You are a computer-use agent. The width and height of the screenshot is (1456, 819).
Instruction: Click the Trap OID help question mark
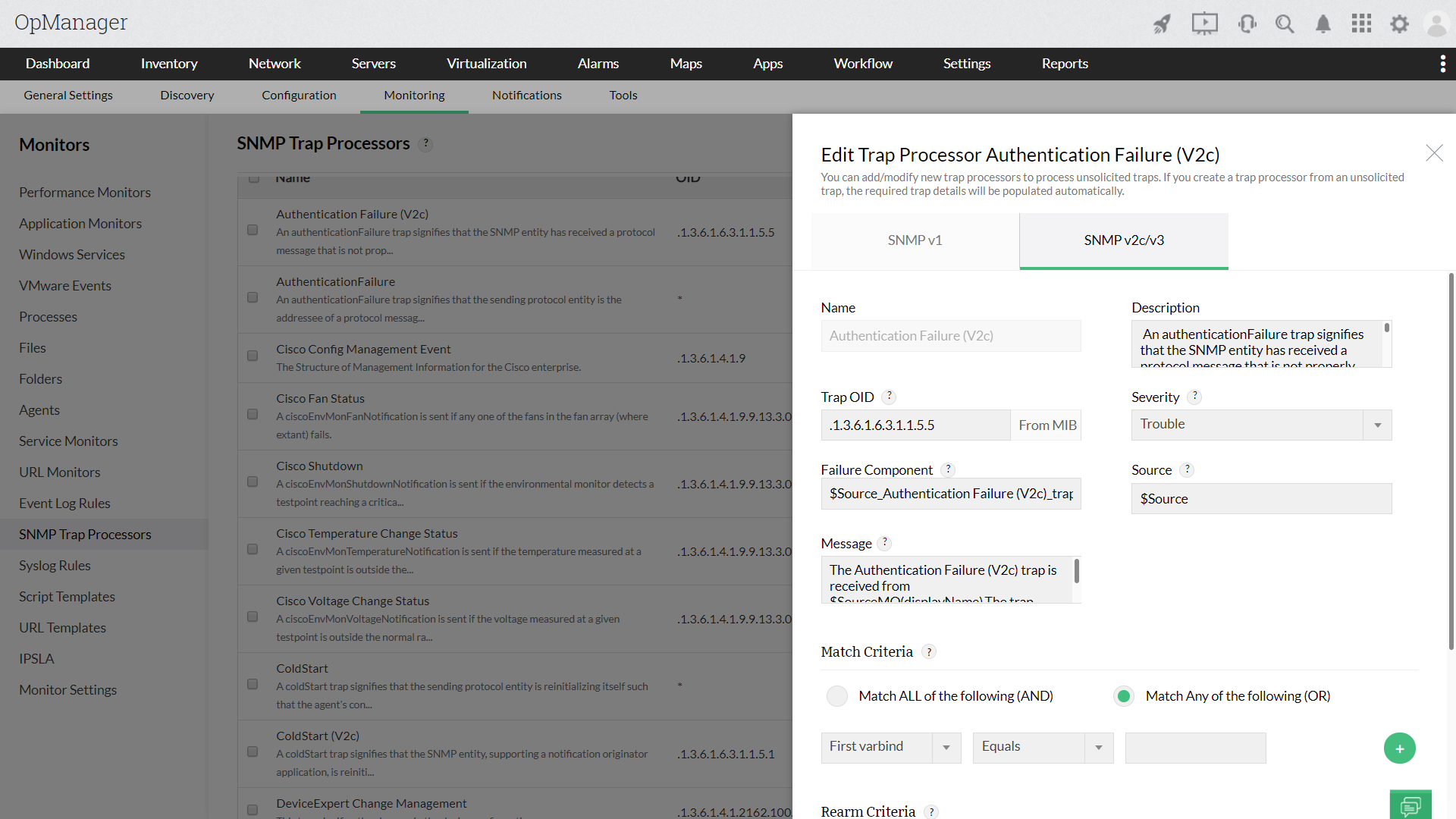coord(890,397)
